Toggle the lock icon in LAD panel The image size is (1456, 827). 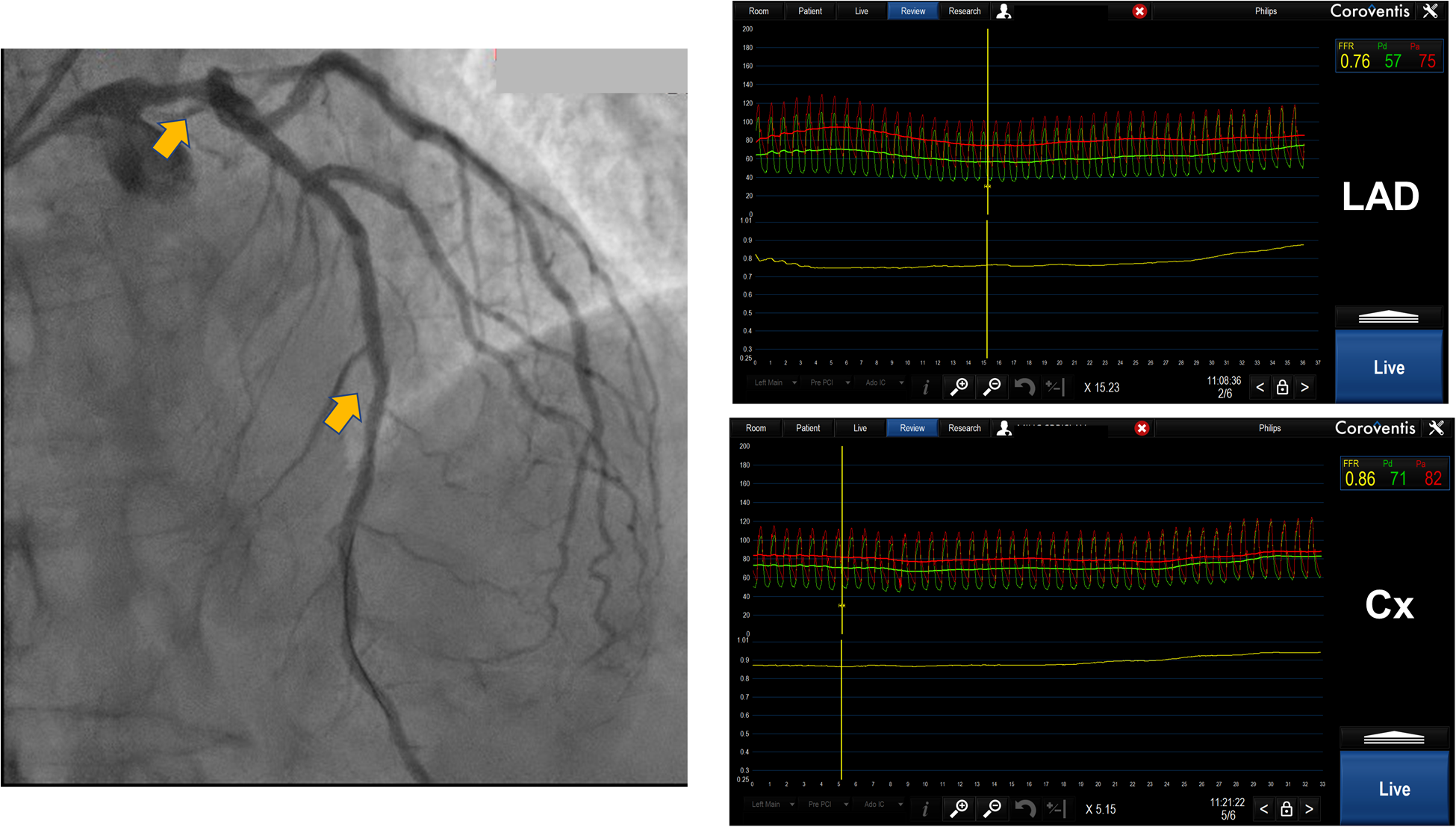click(1282, 387)
